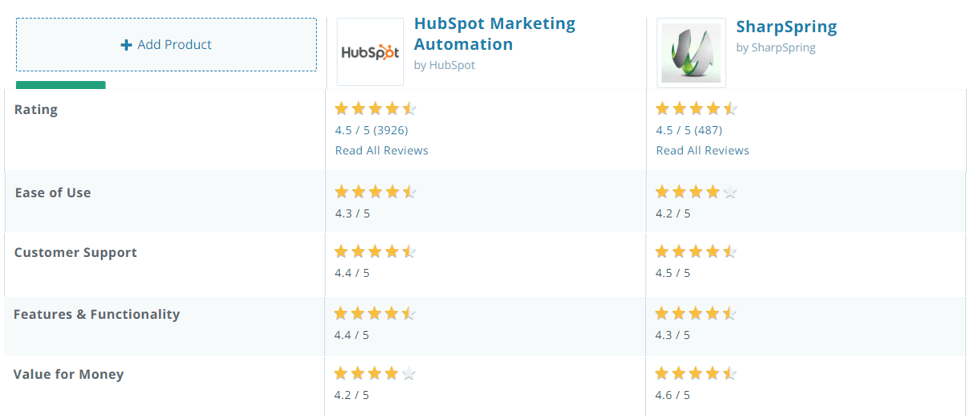971x420 pixels.
Task: Click HubSpot Customer Support stars
Action: pos(375,252)
